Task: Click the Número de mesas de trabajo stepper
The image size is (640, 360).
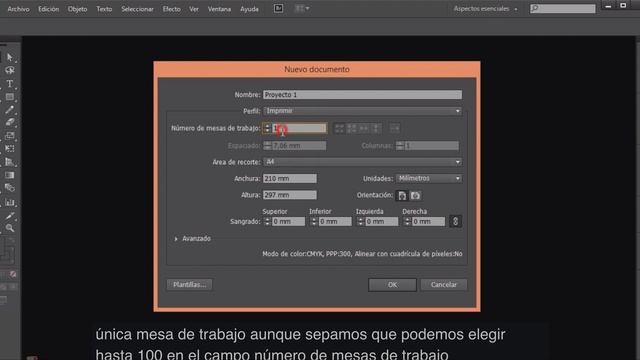Action: click(267, 128)
